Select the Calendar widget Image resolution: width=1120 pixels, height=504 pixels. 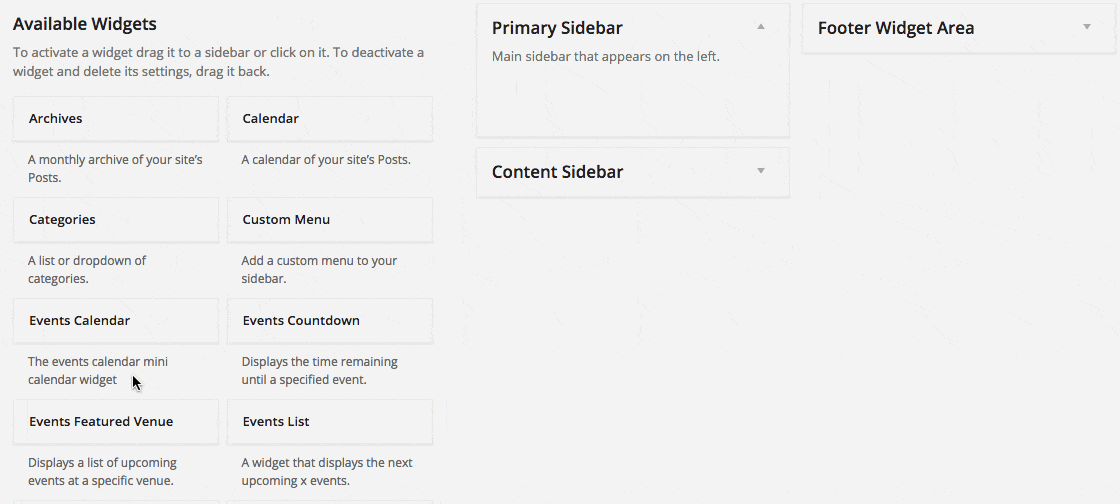tap(329, 119)
